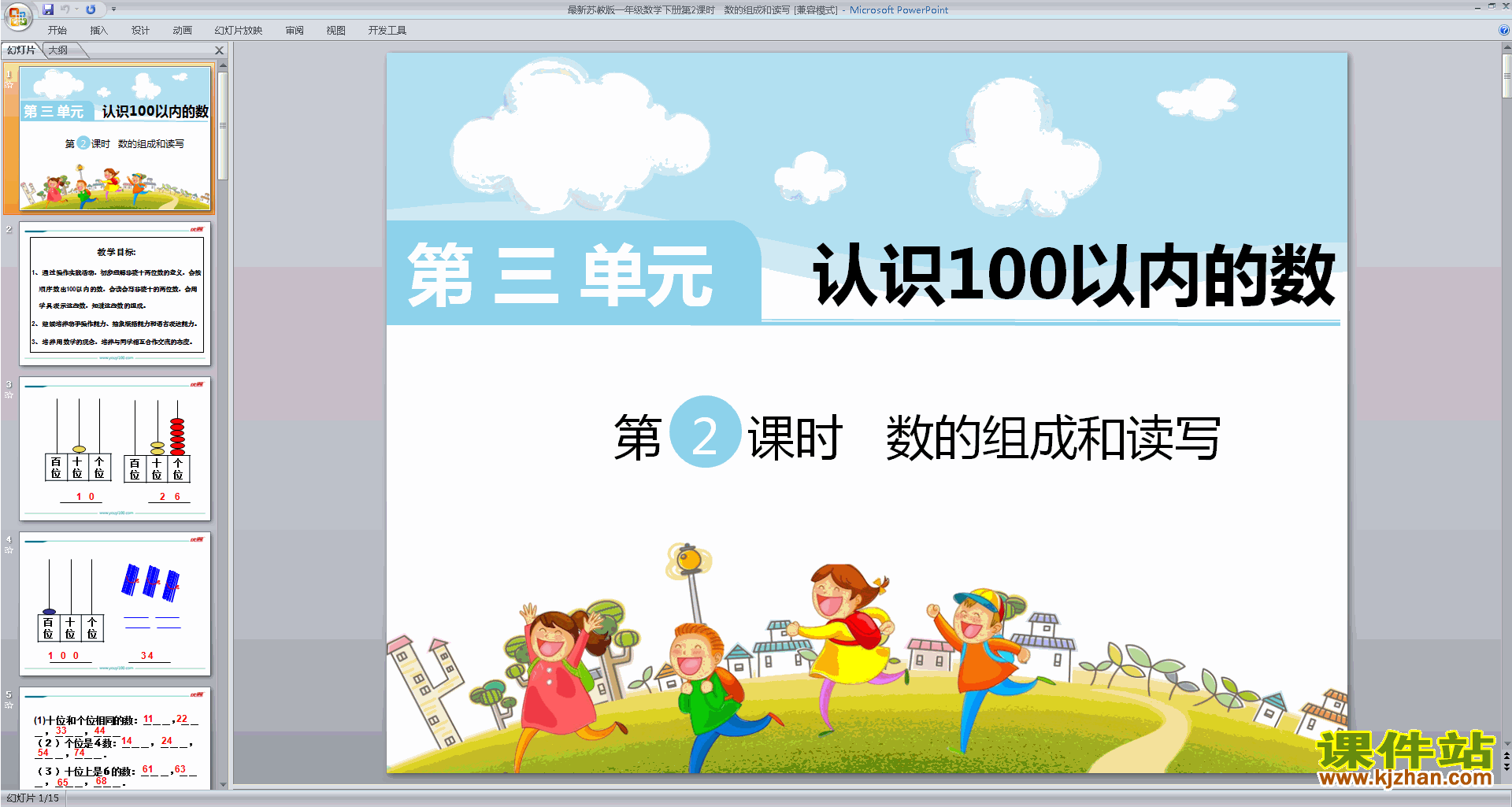
Task: Open the 插入 ribbon tab
Action: [x=98, y=31]
